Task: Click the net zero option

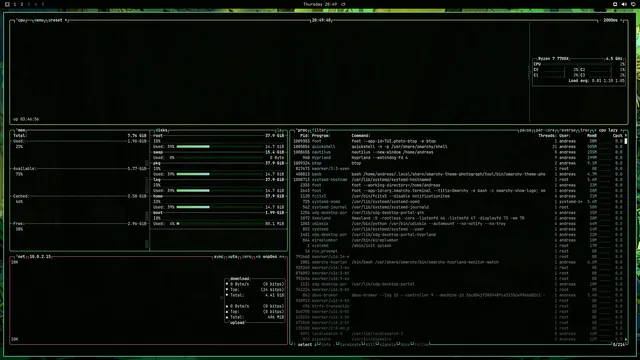Action: [x=247, y=257]
